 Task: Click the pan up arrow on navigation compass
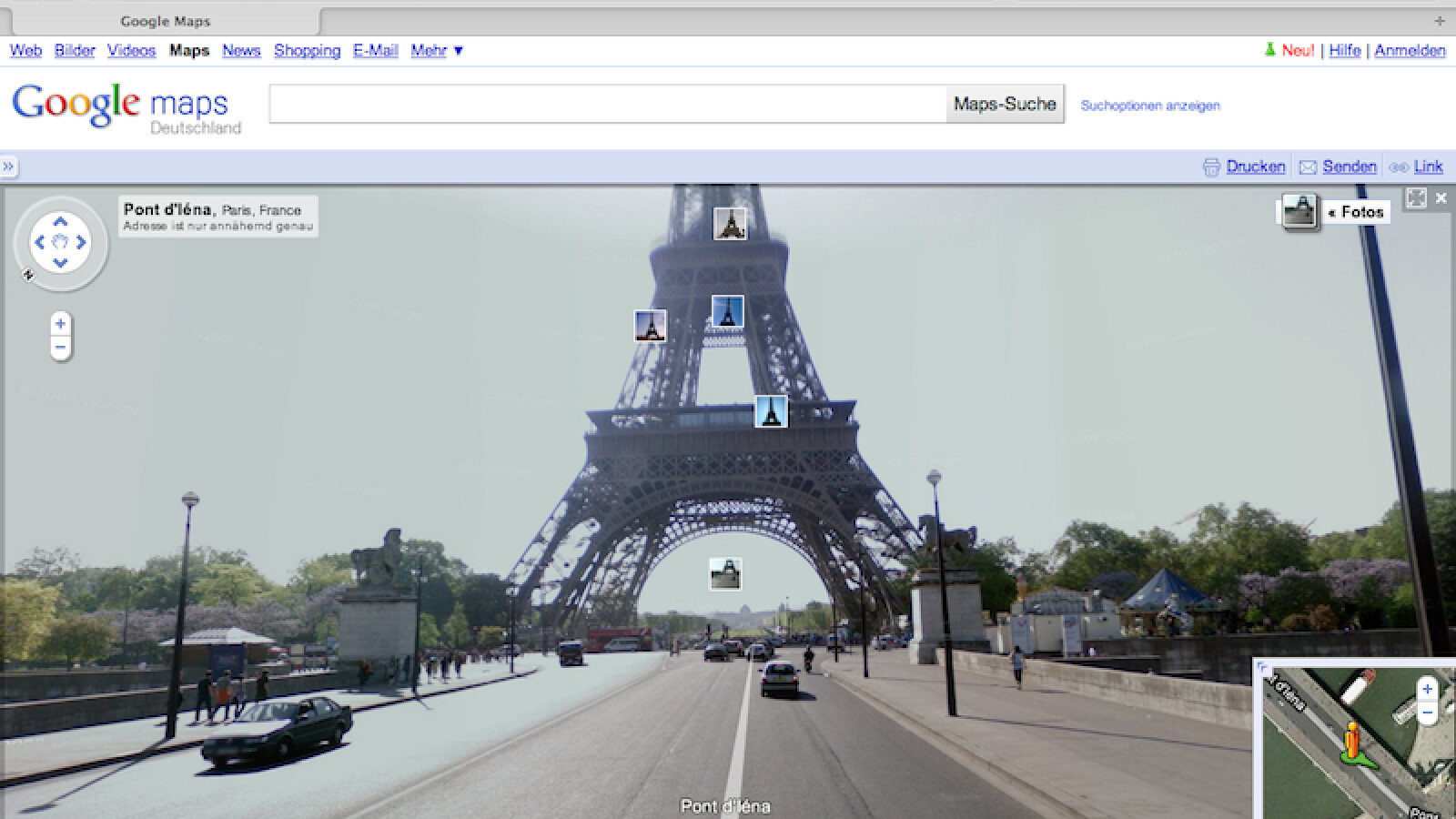point(60,221)
